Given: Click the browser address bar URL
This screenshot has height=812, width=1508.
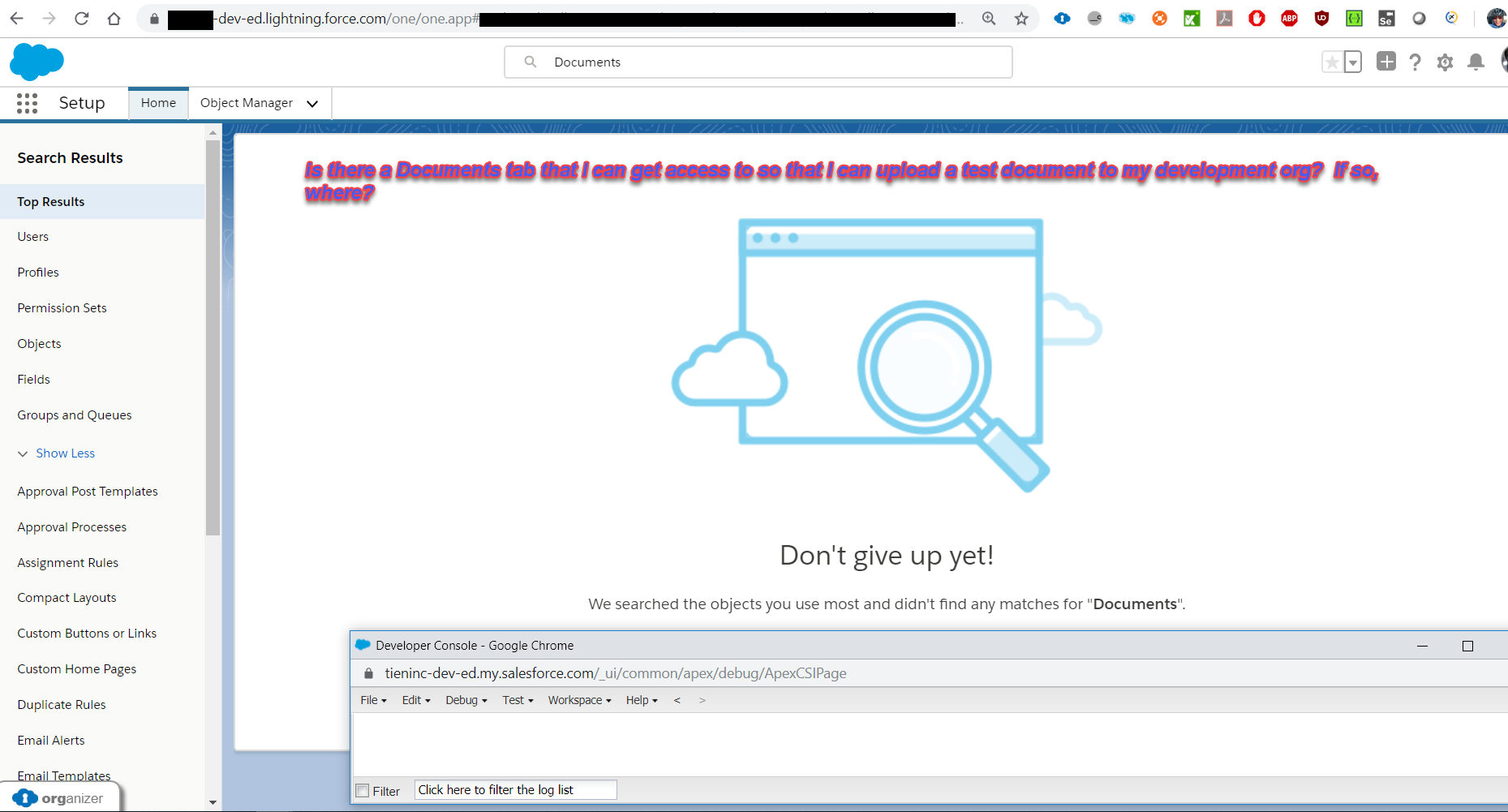Looking at the screenshot, I should pos(561,19).
